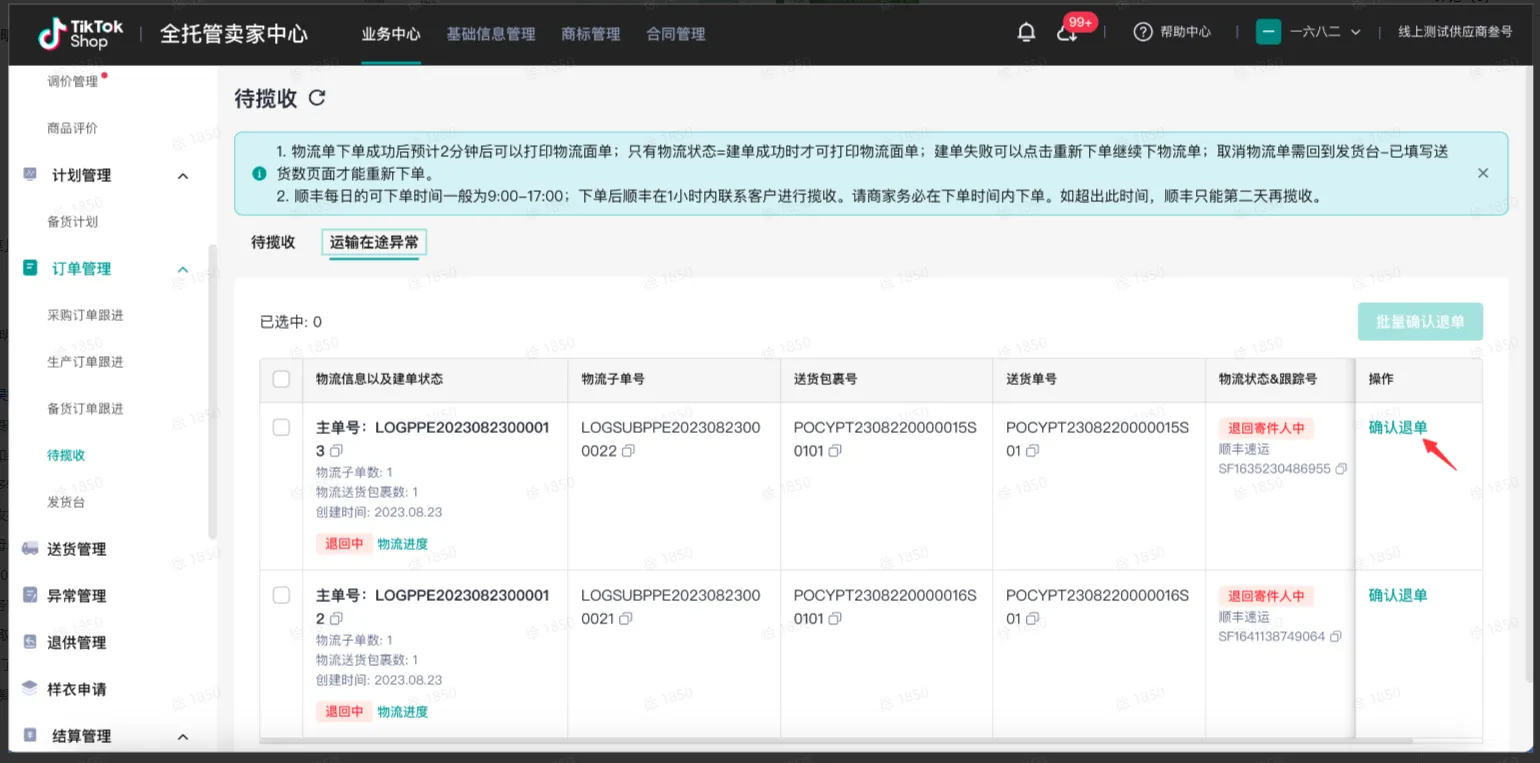Click the 批量确认退单 button
The image size is (1540, 763).
[x=1420, y=322]
